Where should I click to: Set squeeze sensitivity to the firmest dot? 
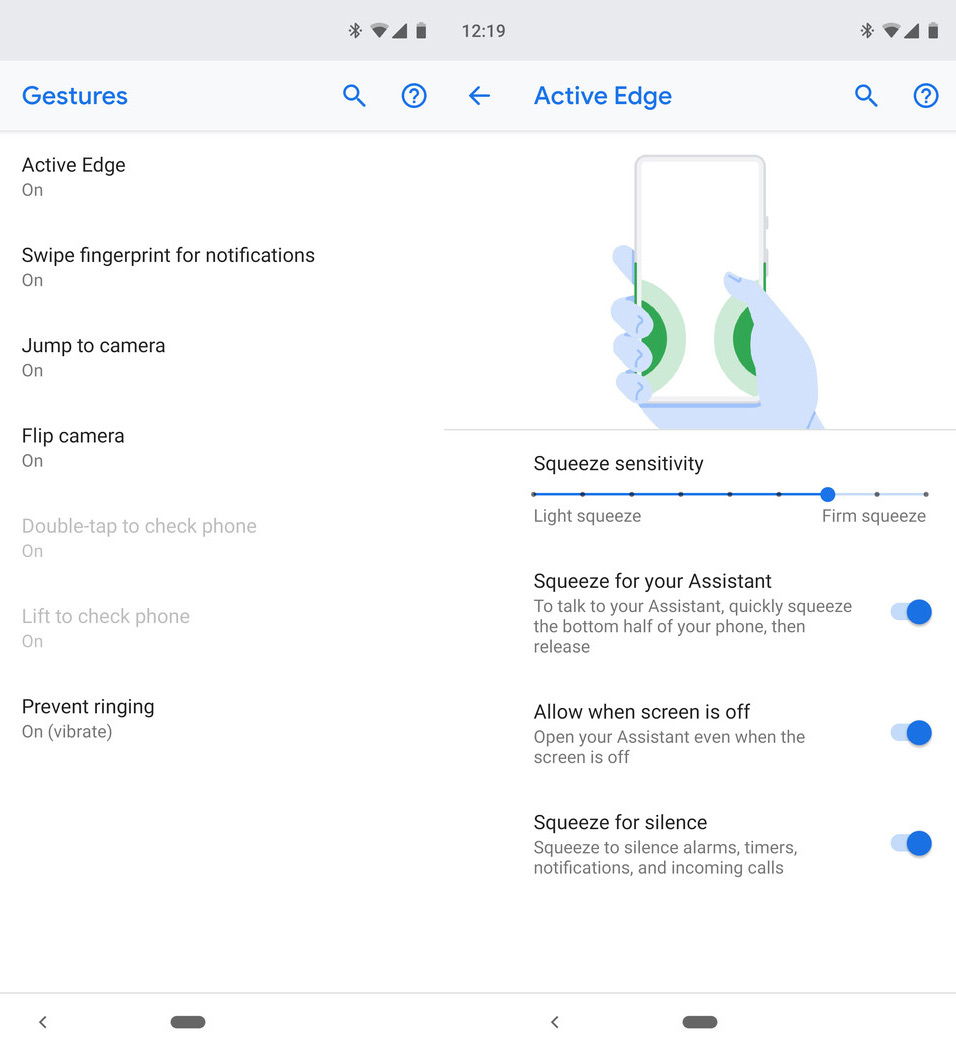coord(926,494)
